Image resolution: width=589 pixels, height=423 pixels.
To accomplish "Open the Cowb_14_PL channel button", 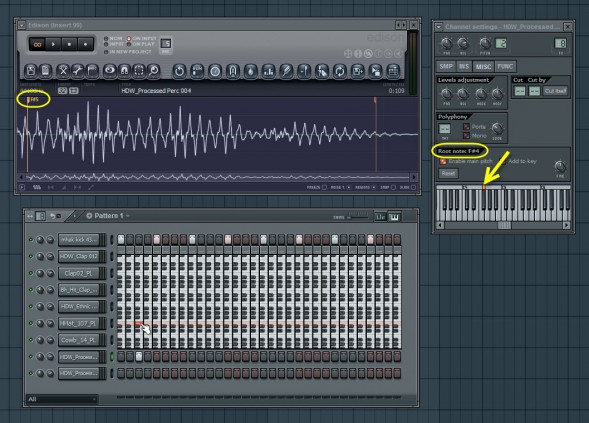I will pyautogui.click(x=79, y=340).
